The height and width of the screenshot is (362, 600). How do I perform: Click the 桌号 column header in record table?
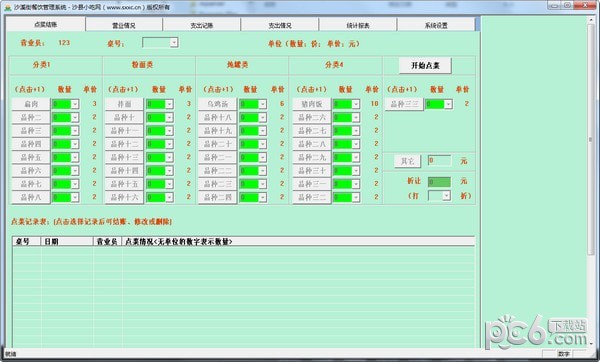(26, 241)
